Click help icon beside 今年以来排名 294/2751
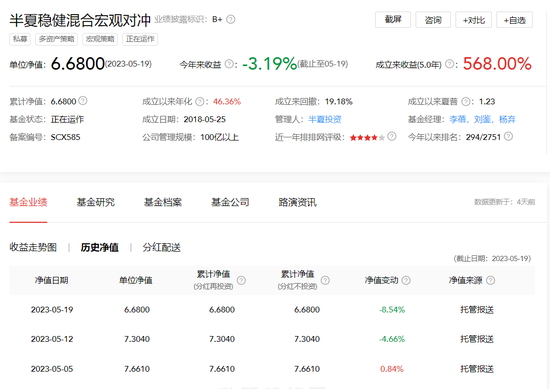Screen dimensions: 550x389 point(508,136)
